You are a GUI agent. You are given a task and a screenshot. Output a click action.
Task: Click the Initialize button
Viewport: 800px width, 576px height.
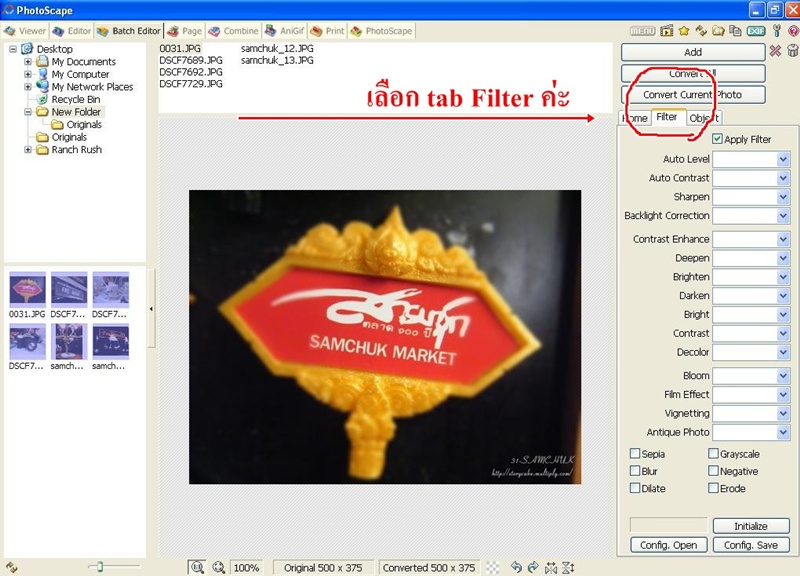751,526
